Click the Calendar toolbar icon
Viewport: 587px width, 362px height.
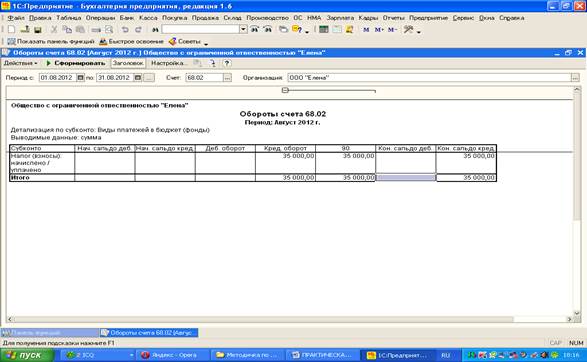pos(337,30)
